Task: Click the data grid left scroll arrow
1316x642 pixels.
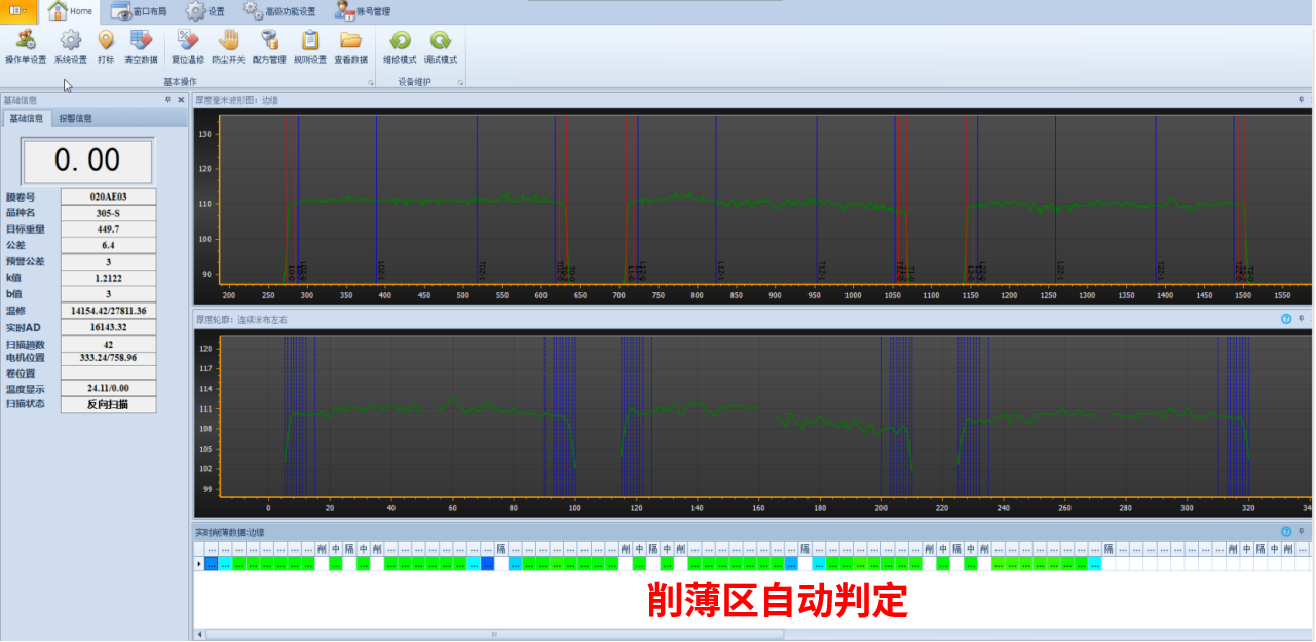Action: [198, 634]
